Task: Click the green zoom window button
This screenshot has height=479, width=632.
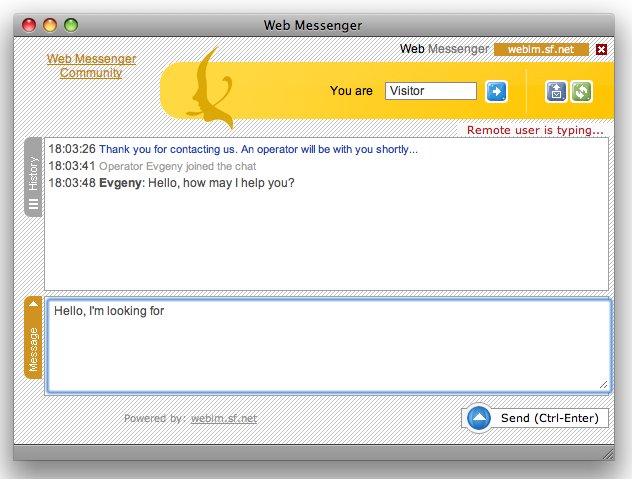Action: (x=70, y=24)
